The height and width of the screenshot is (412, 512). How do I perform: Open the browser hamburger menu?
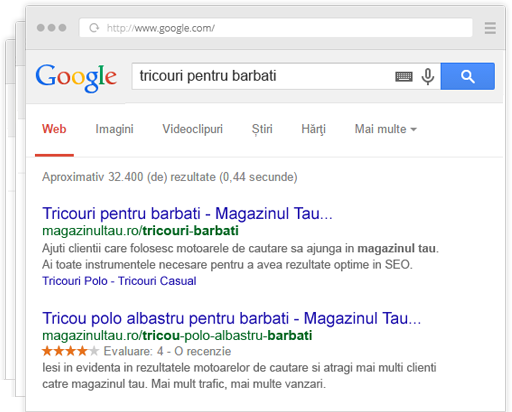point(490,28)
